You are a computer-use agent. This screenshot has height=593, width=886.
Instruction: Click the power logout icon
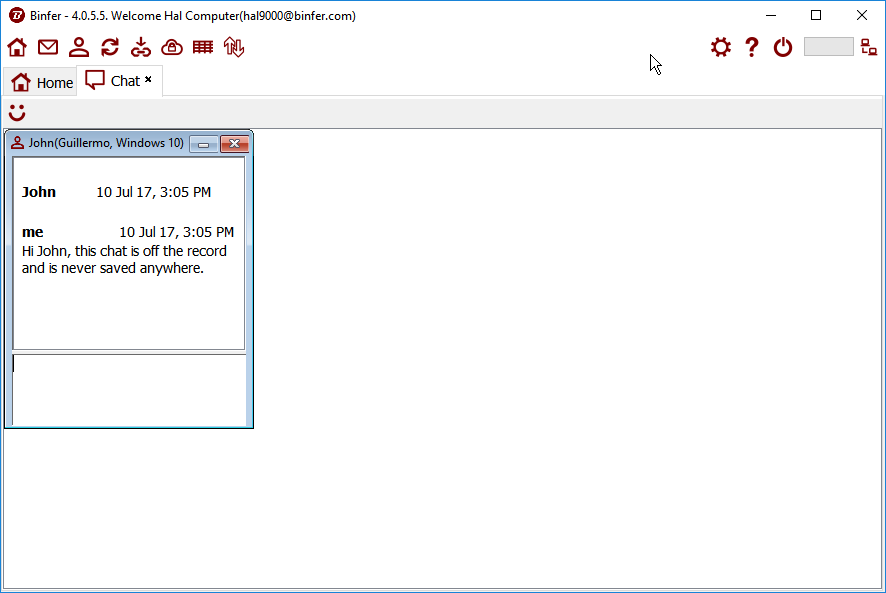(783, 47)
